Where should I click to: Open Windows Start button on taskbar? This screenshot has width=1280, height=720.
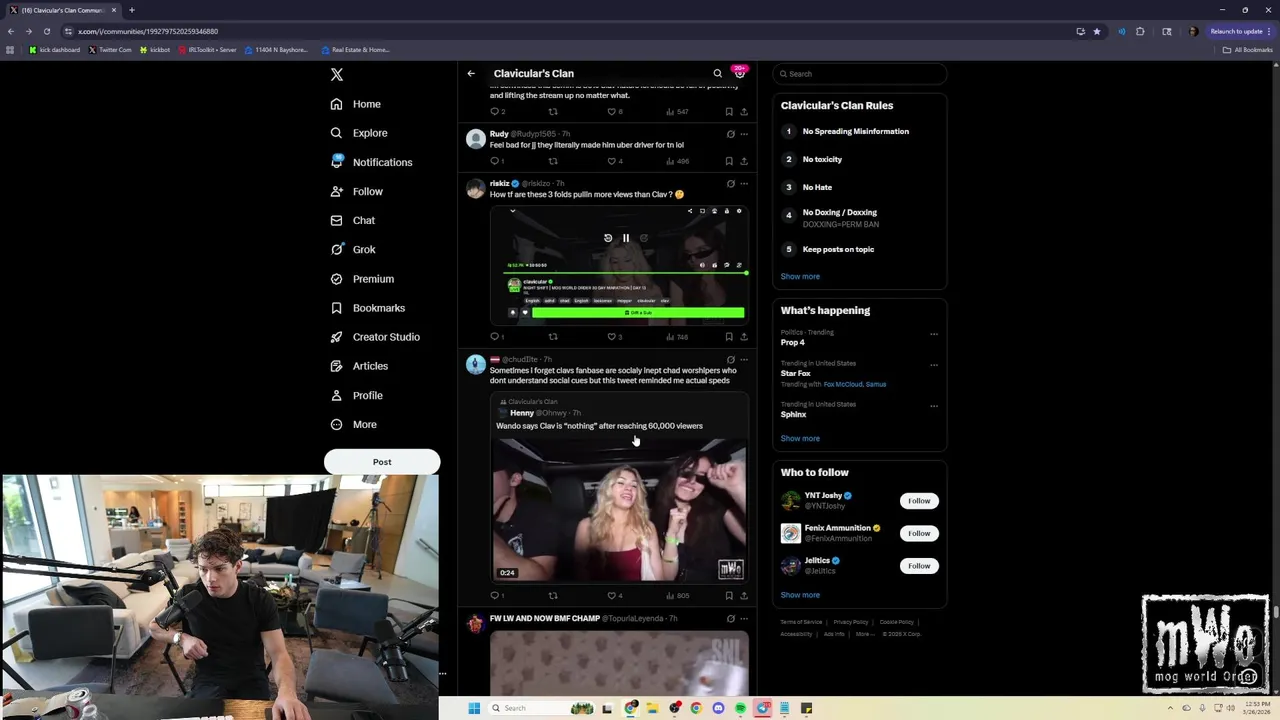tap(474, 708)
